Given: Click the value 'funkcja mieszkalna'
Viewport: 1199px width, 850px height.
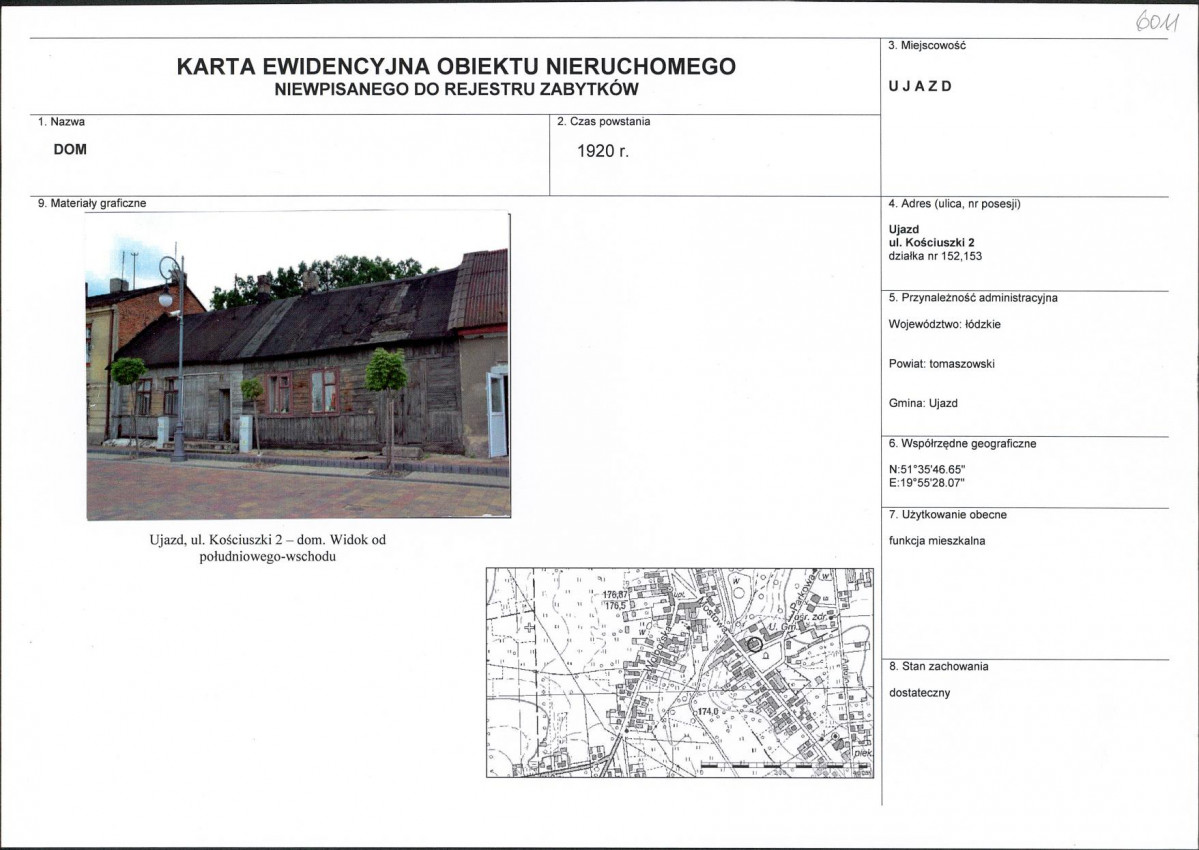Looking at the screenshot, I should click(937, 541).
